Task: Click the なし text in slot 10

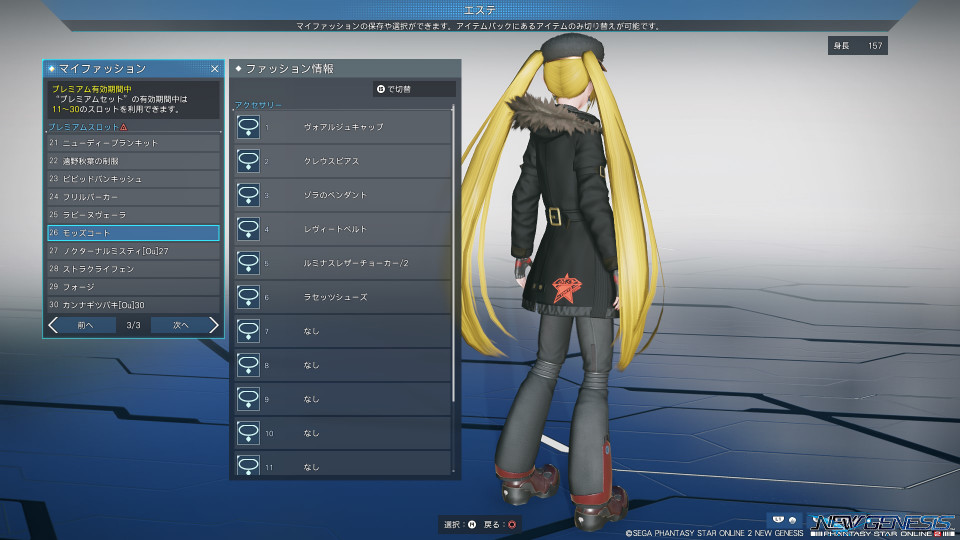Action: [312, 433]
